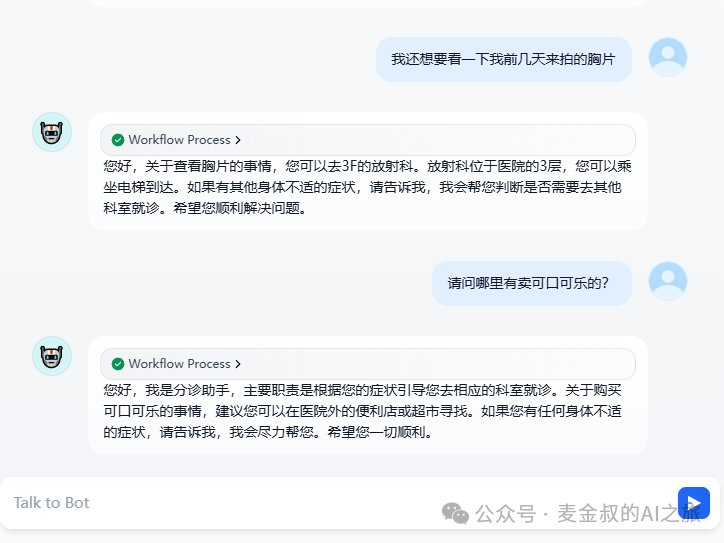Click the bot avatar beside the chest X-ray reply
Image resolution: width=724 pixels, height=543 pixels.
[x=52, y=132]
